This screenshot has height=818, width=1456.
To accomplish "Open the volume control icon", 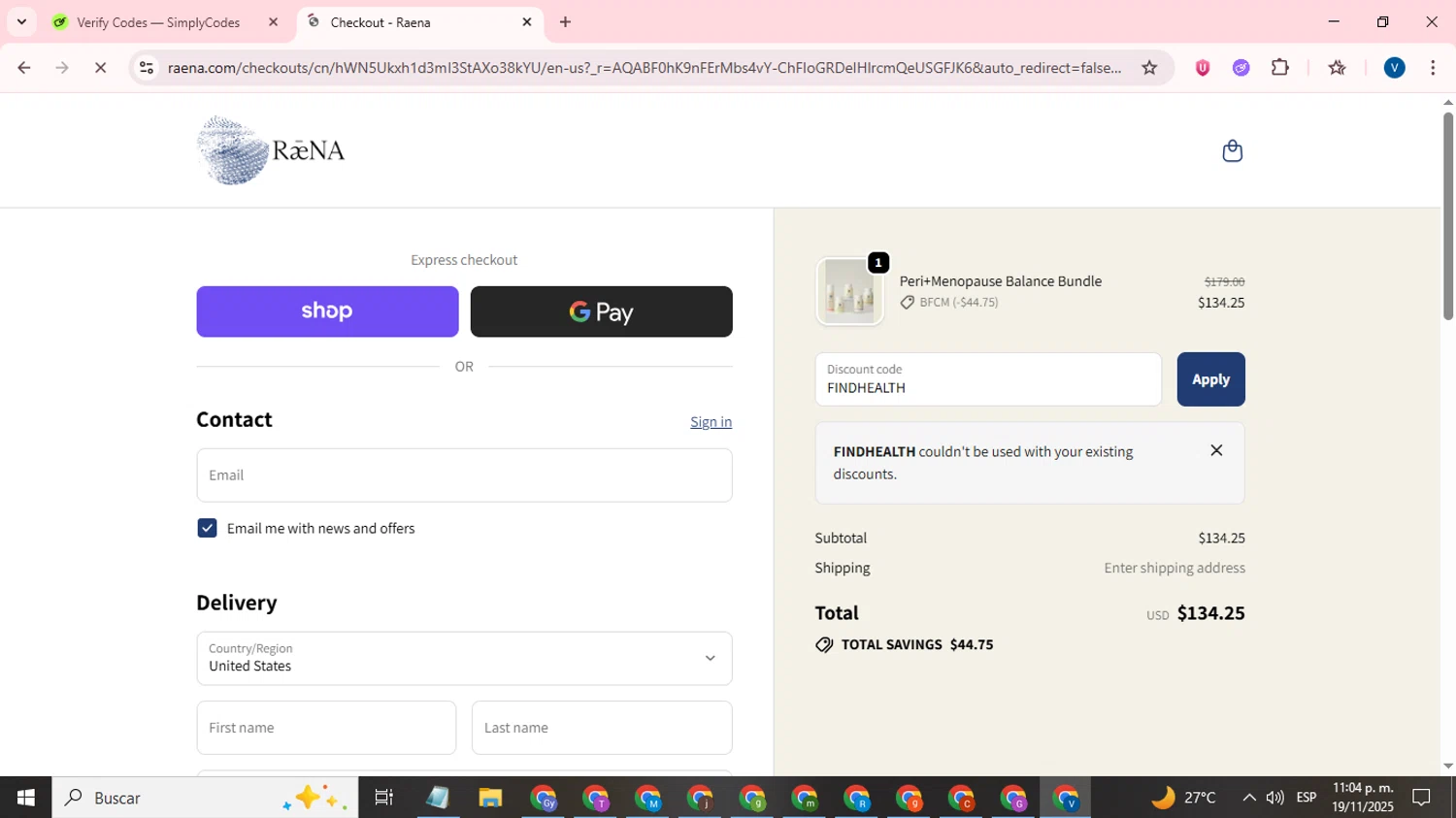I will pos(1274,798).
